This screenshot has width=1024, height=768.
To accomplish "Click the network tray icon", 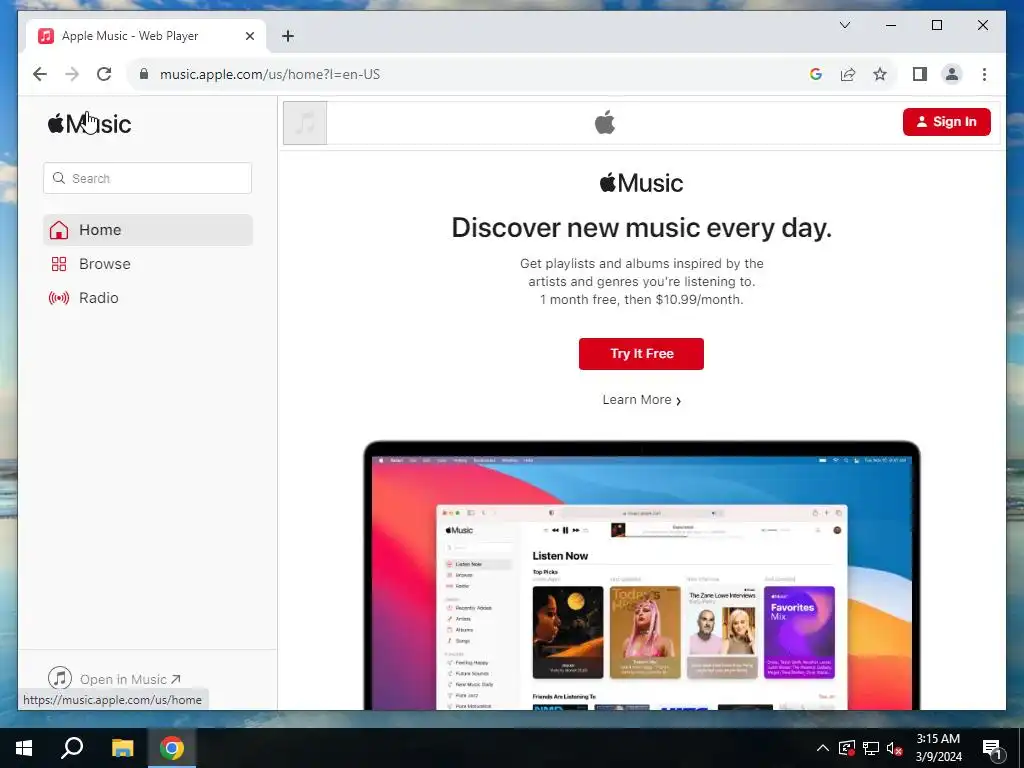I will 871,748.
